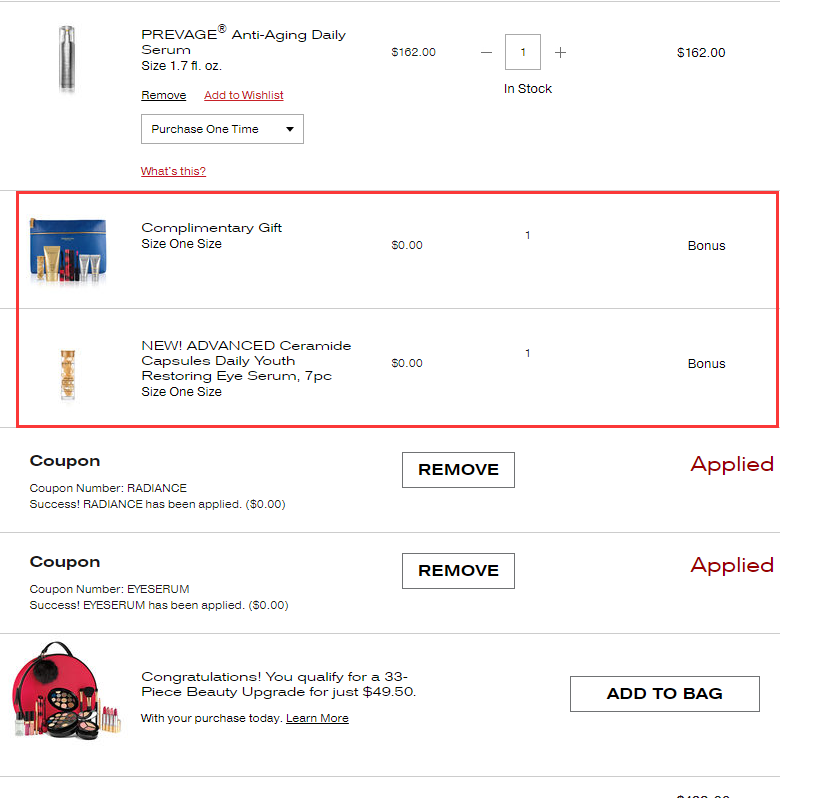This screenshot has width=838, height=798.
Task: Click the Applied status for RADIANCE coupon
Action: pyautogui.click(x=732, y=464)
